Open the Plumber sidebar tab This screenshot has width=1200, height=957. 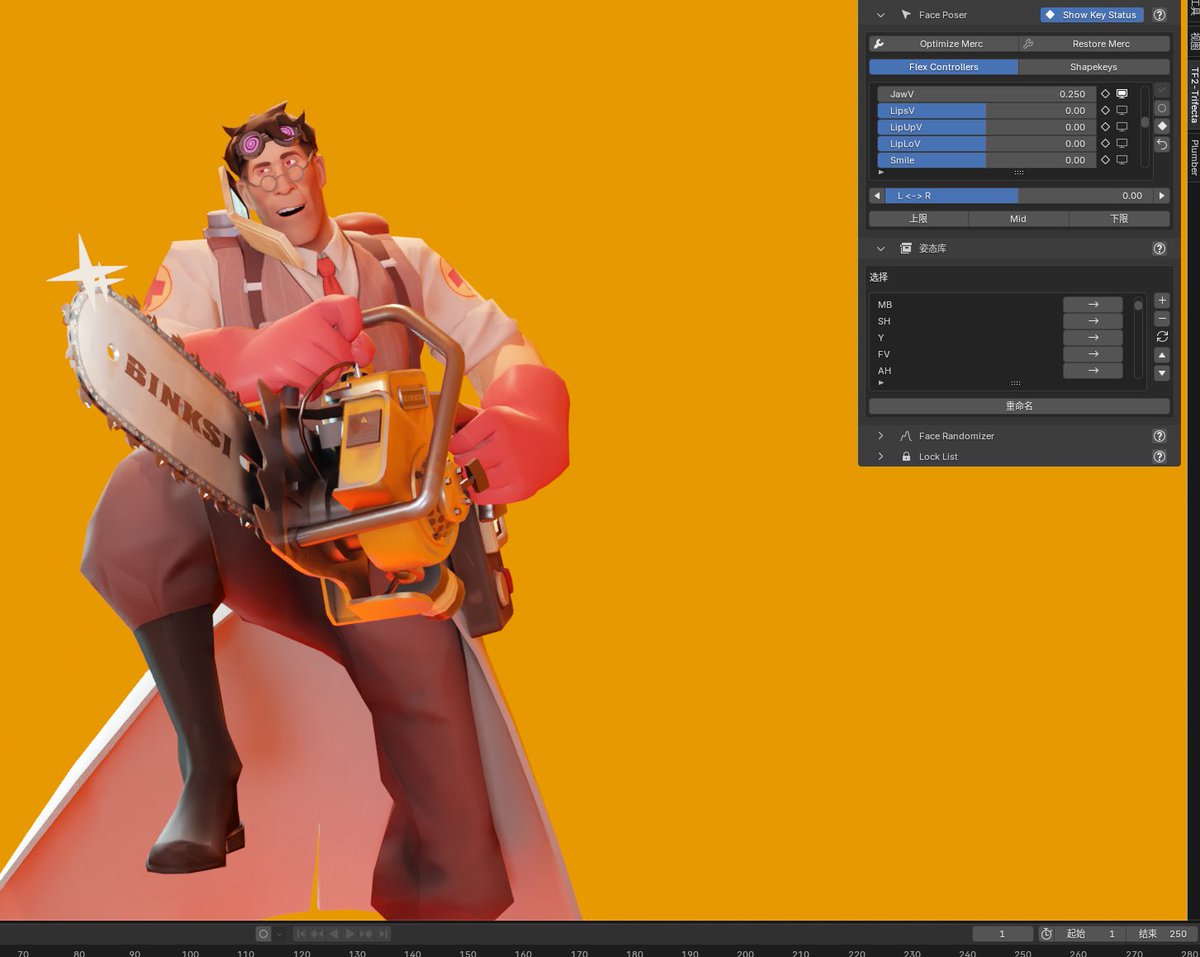click(x=1193, y=158)
